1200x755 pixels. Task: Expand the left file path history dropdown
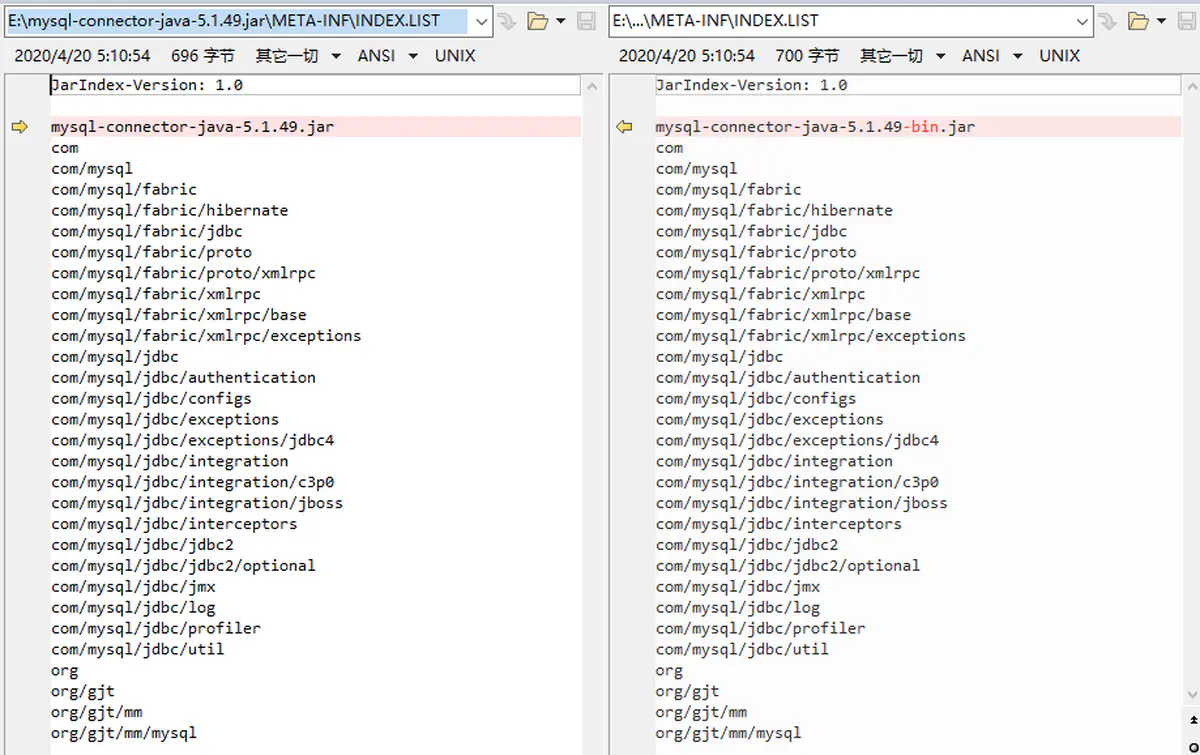481,21
